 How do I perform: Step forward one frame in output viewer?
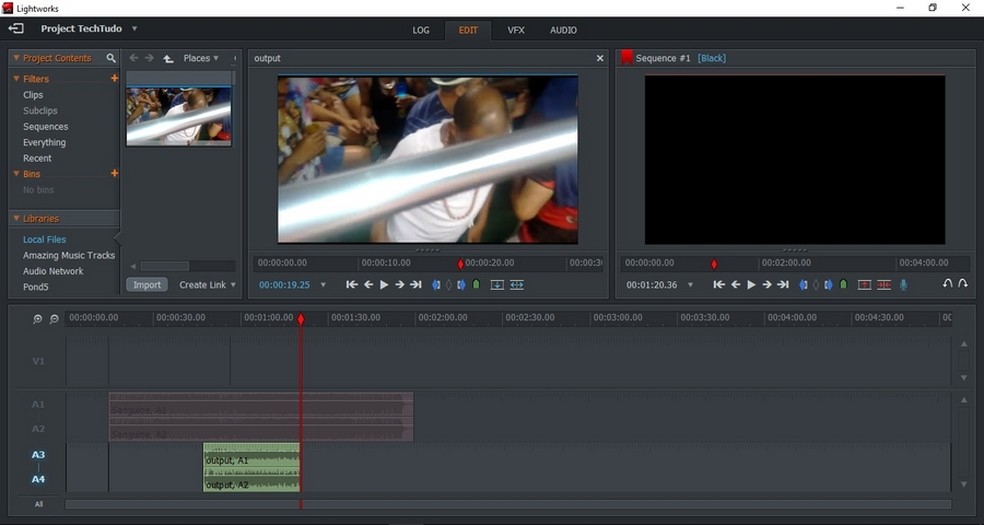(400, 285)
